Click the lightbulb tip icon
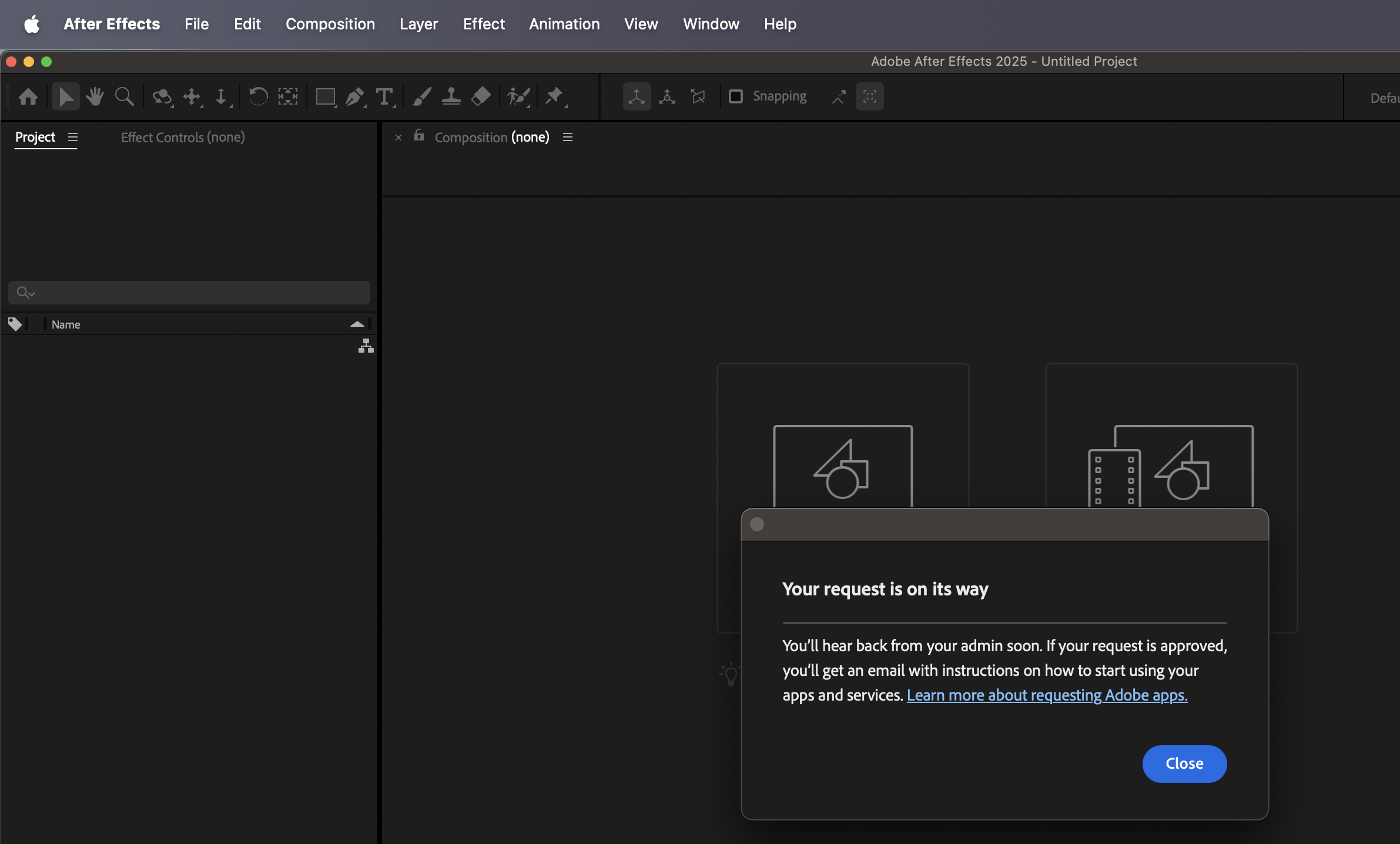Screen dimensions: 1400x844 [x=729, y=674]
